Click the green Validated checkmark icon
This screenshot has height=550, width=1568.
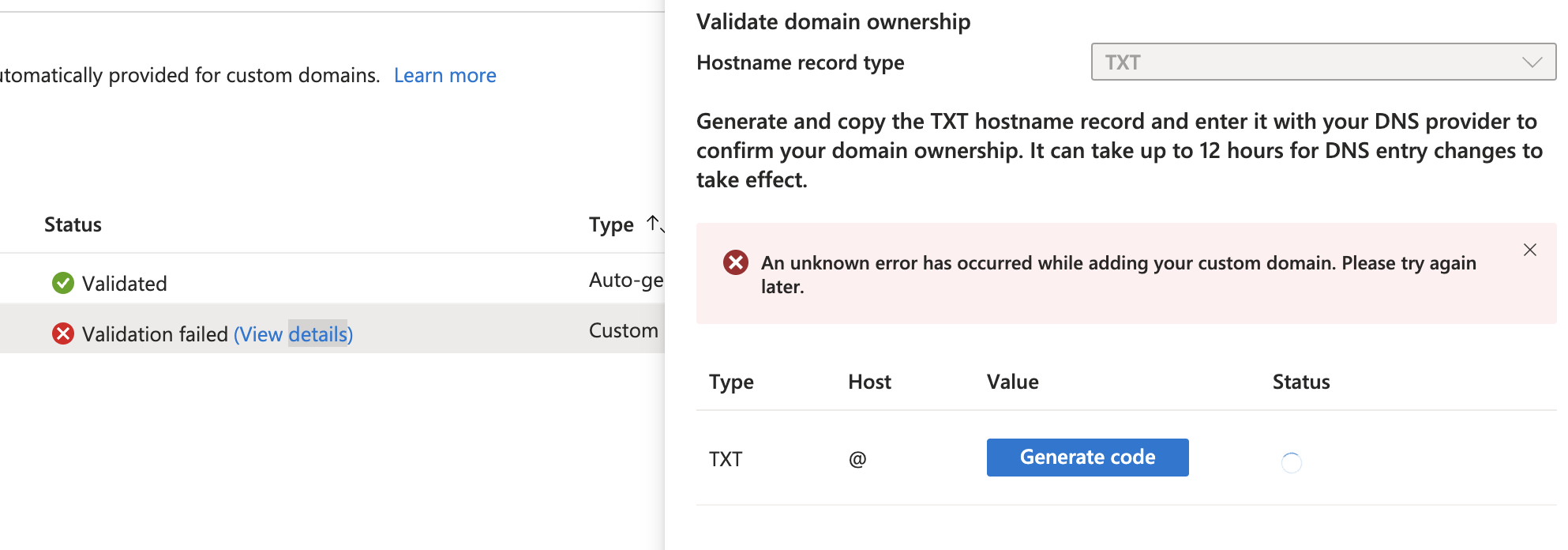[63, 283]
